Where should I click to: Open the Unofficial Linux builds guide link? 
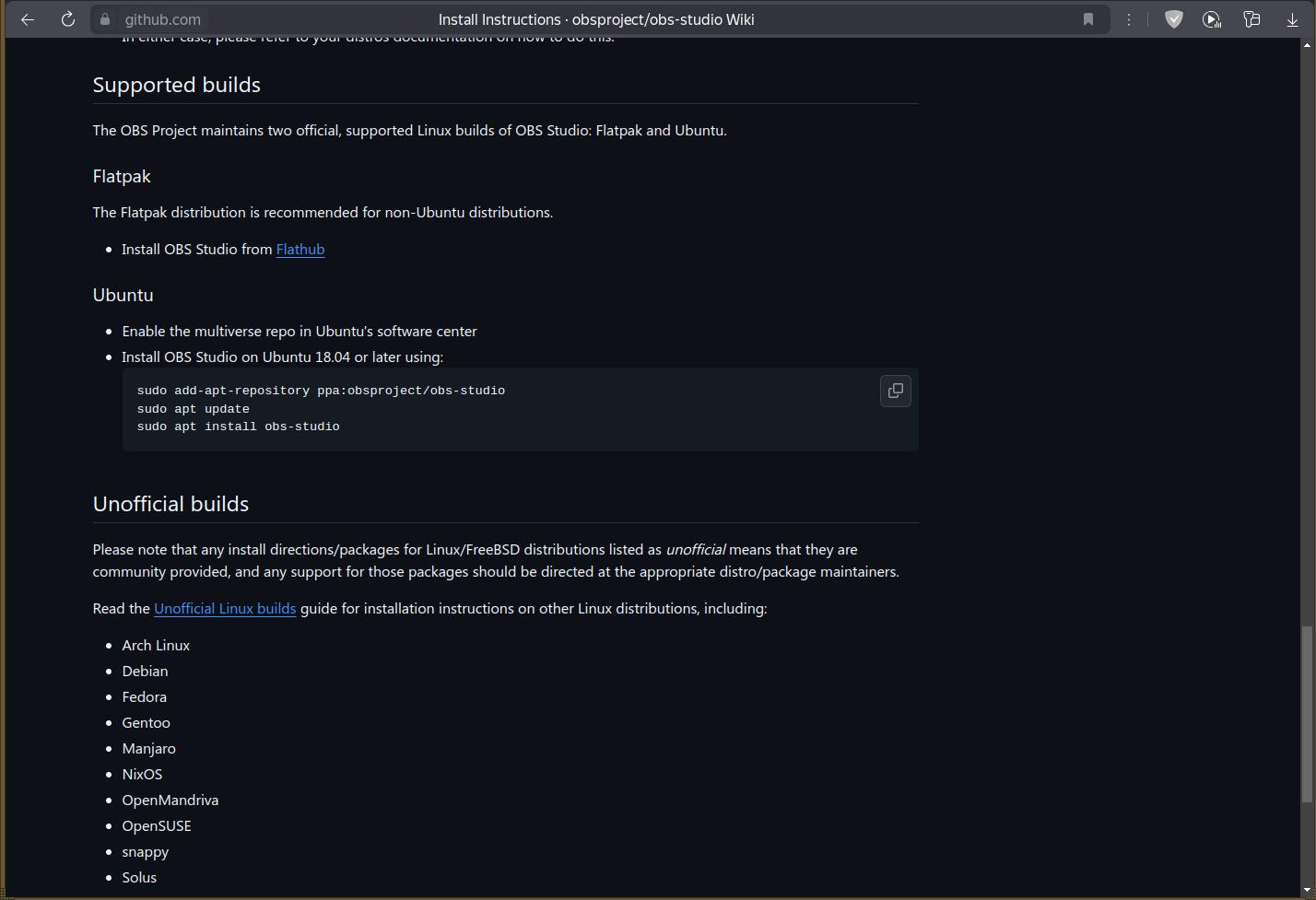click(x=225, y=608)
